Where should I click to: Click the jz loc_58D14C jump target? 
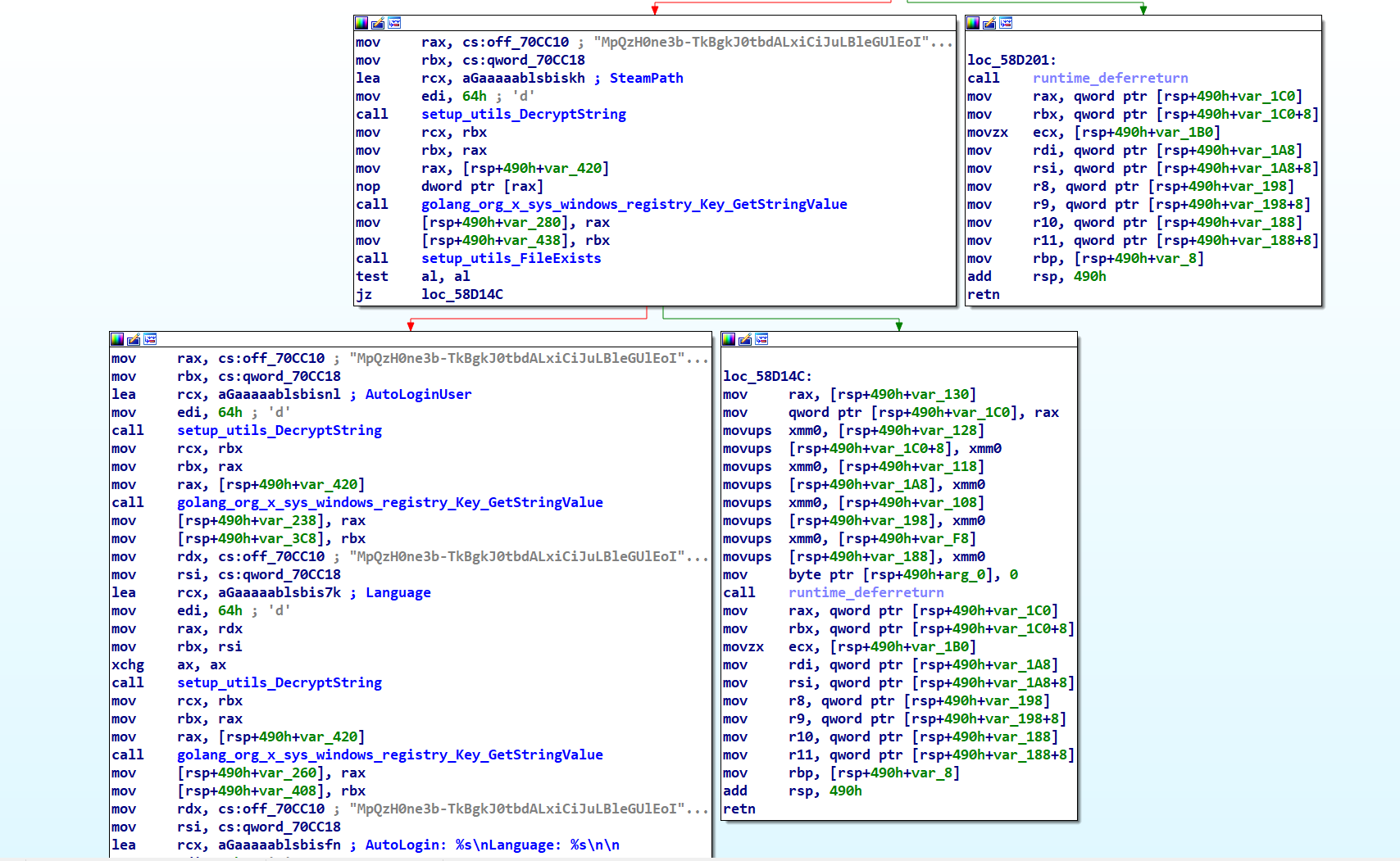[x=461, y=295]
